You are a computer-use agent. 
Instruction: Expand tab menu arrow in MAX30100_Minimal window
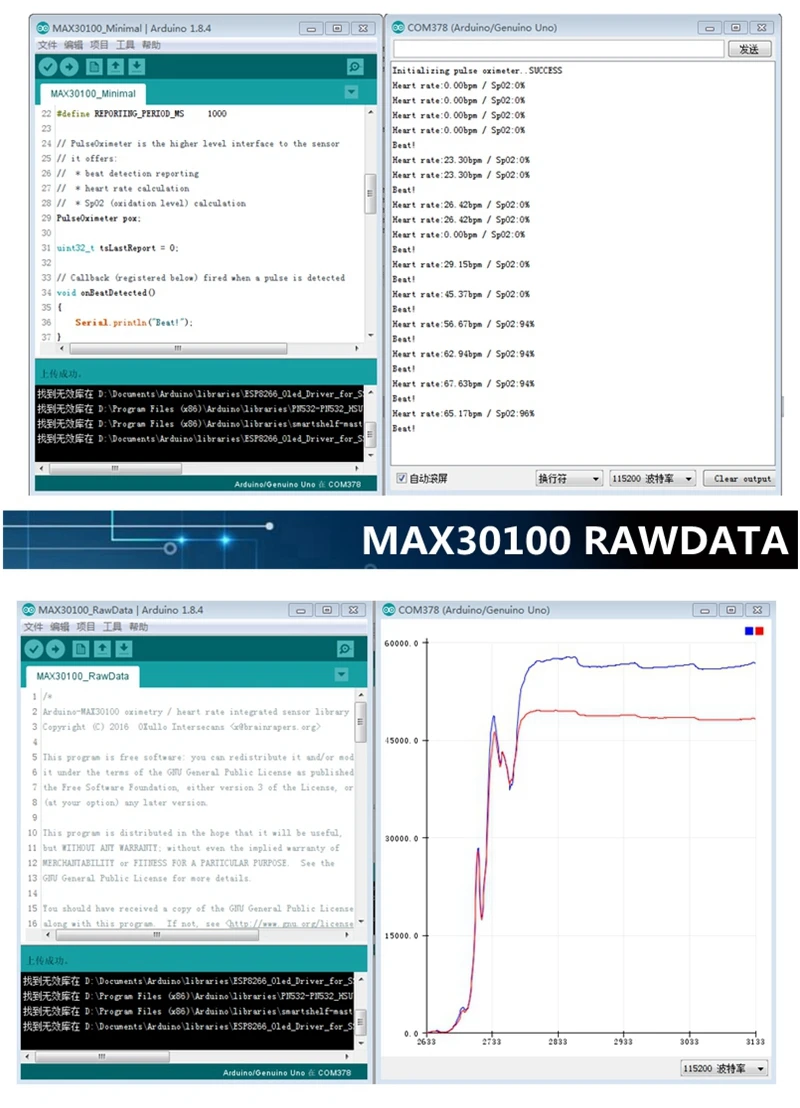[351, 92]
